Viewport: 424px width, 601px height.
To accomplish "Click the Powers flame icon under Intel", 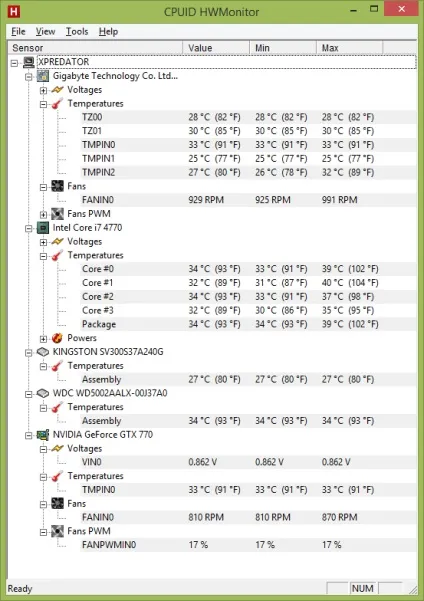I will [x=58, y=338].
